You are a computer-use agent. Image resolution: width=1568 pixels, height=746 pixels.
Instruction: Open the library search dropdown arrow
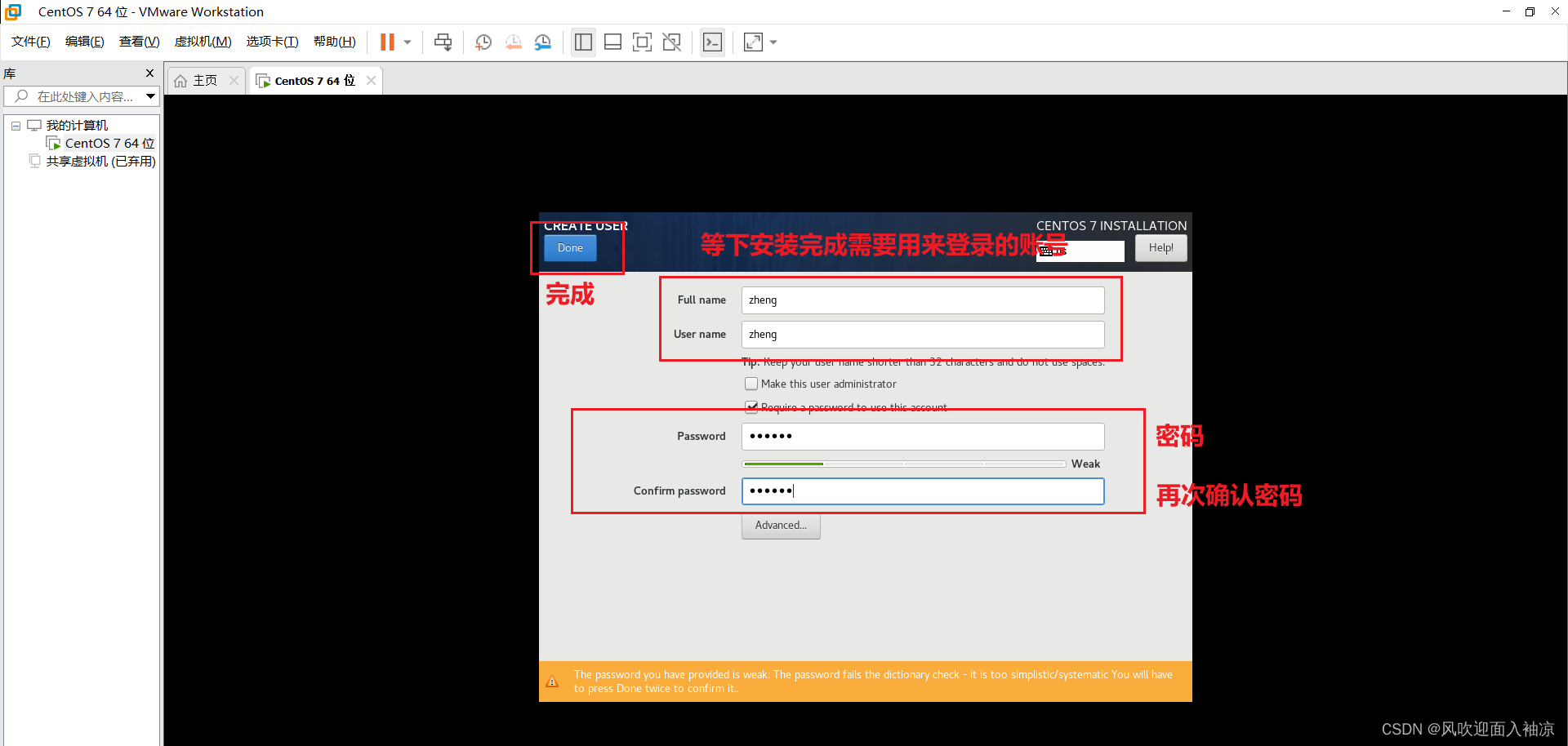click(x=150, y=96)
